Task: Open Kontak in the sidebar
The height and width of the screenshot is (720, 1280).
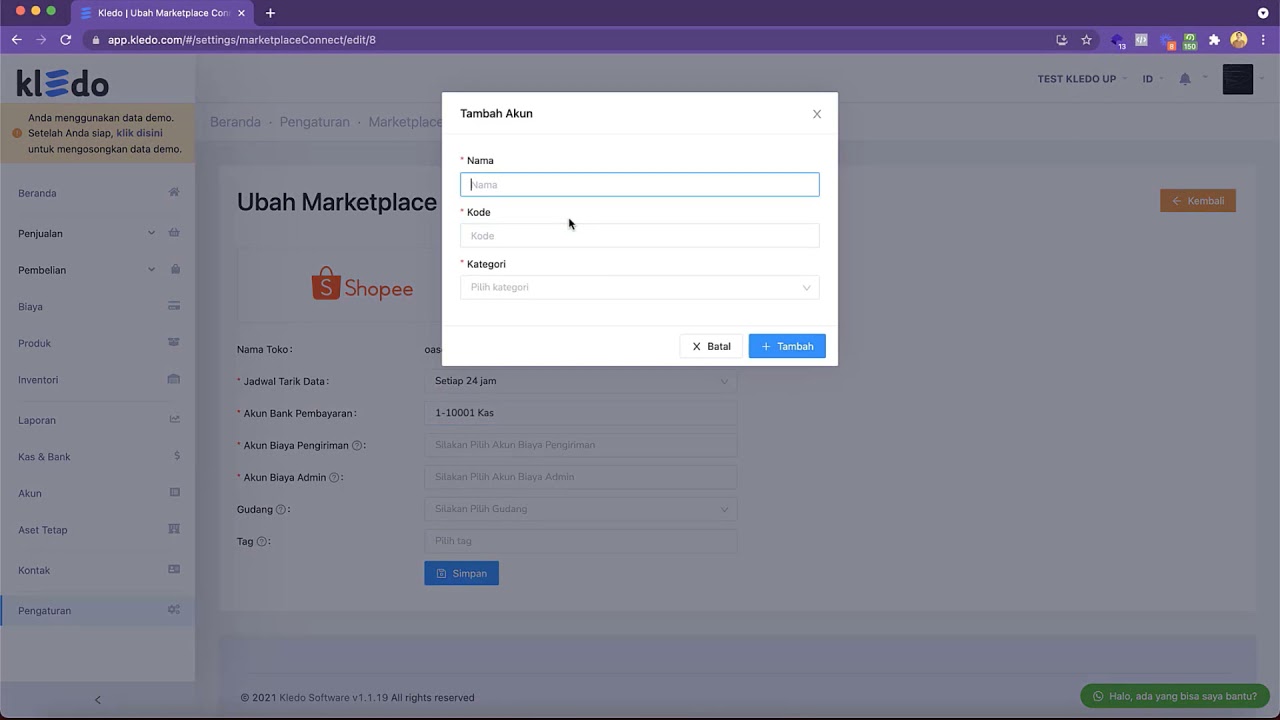Action: pos(34,570)
